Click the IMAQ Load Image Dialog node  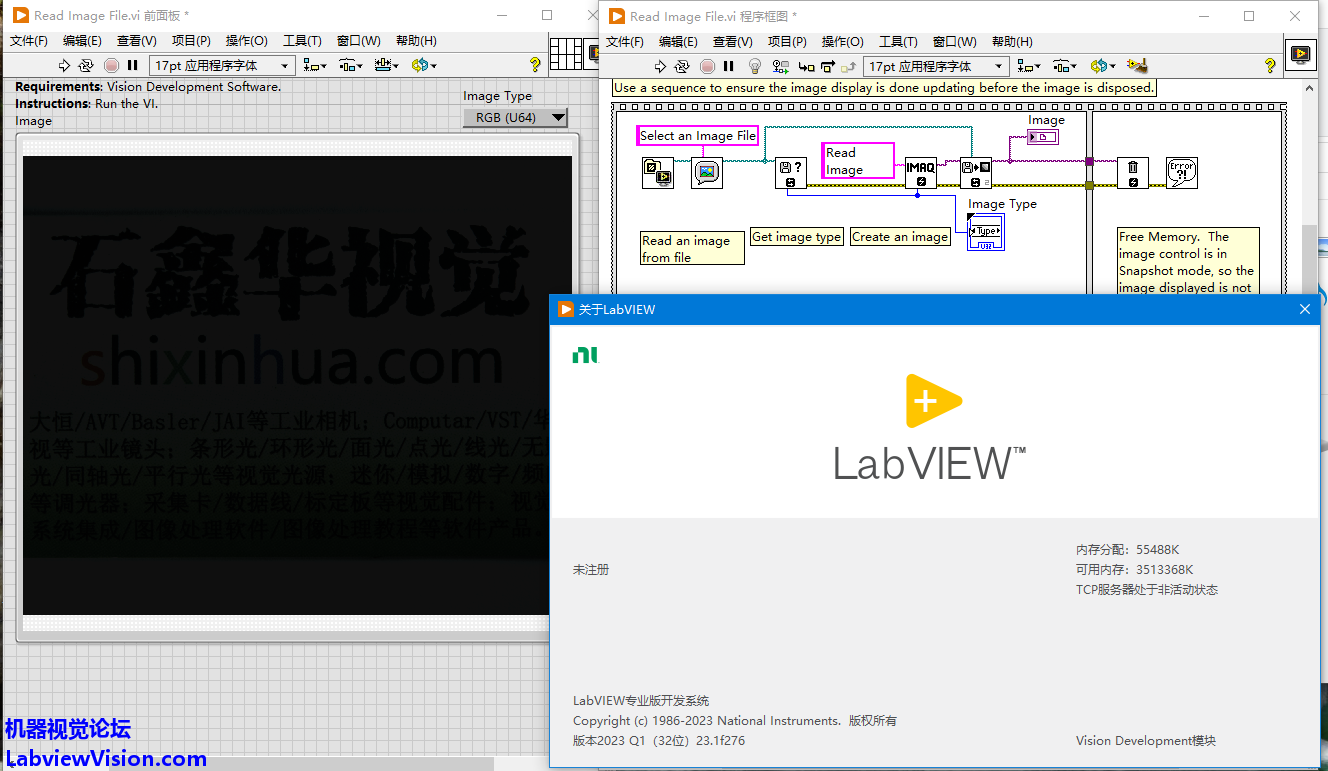(707, 173)
